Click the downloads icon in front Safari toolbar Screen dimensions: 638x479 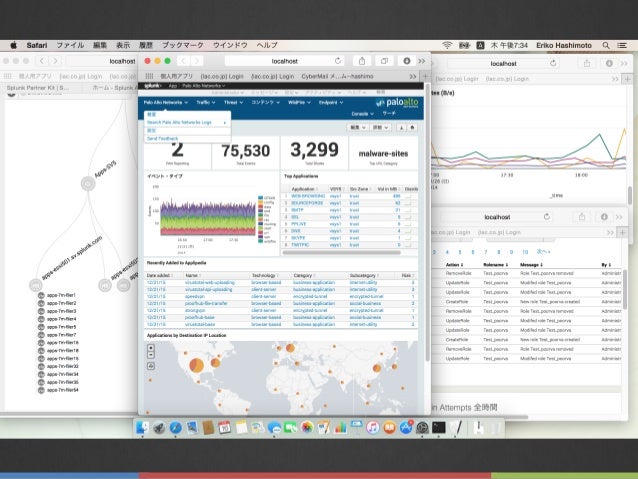tap(406, 61)
